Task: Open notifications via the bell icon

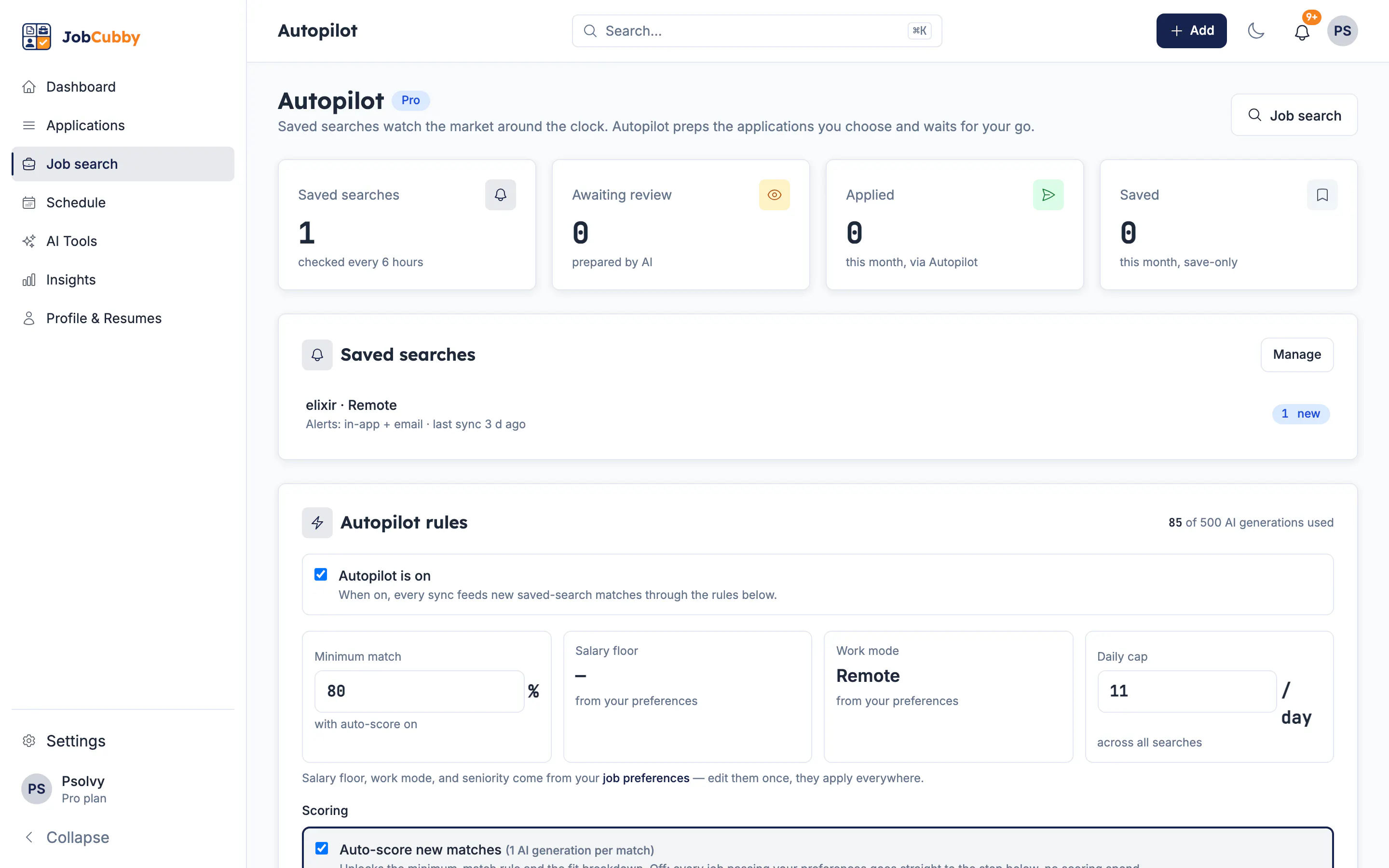Action: tap(1302, 32)
